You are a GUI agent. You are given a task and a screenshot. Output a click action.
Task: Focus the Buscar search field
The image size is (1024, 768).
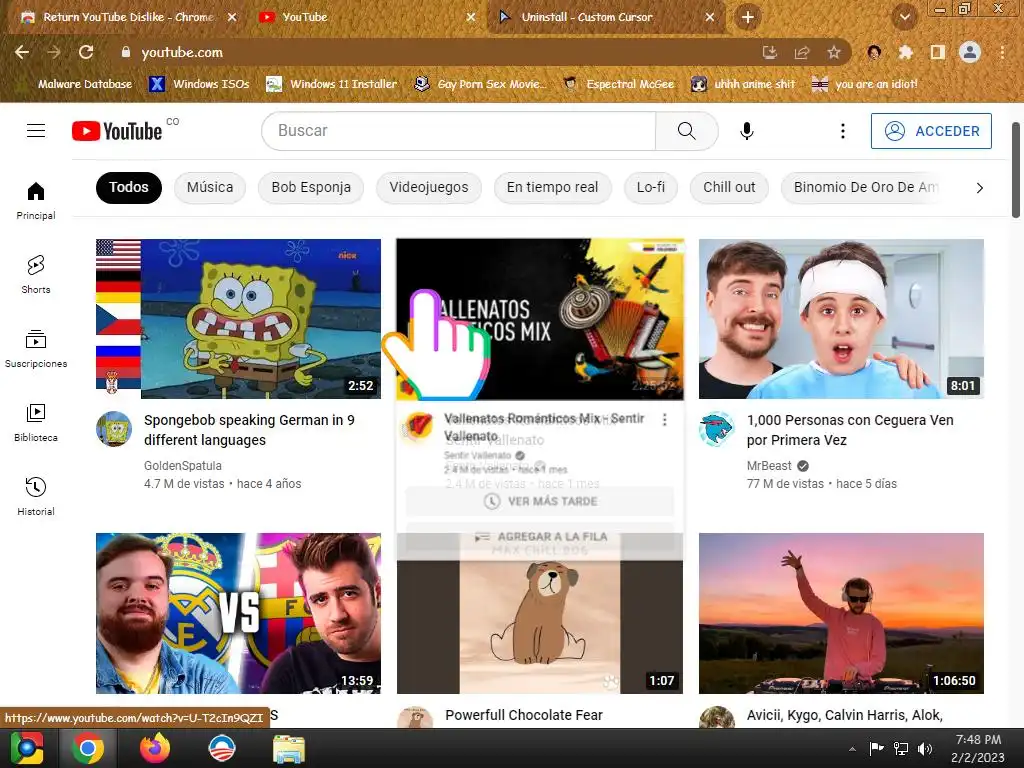pyautogui.click(x=458, y=131)
